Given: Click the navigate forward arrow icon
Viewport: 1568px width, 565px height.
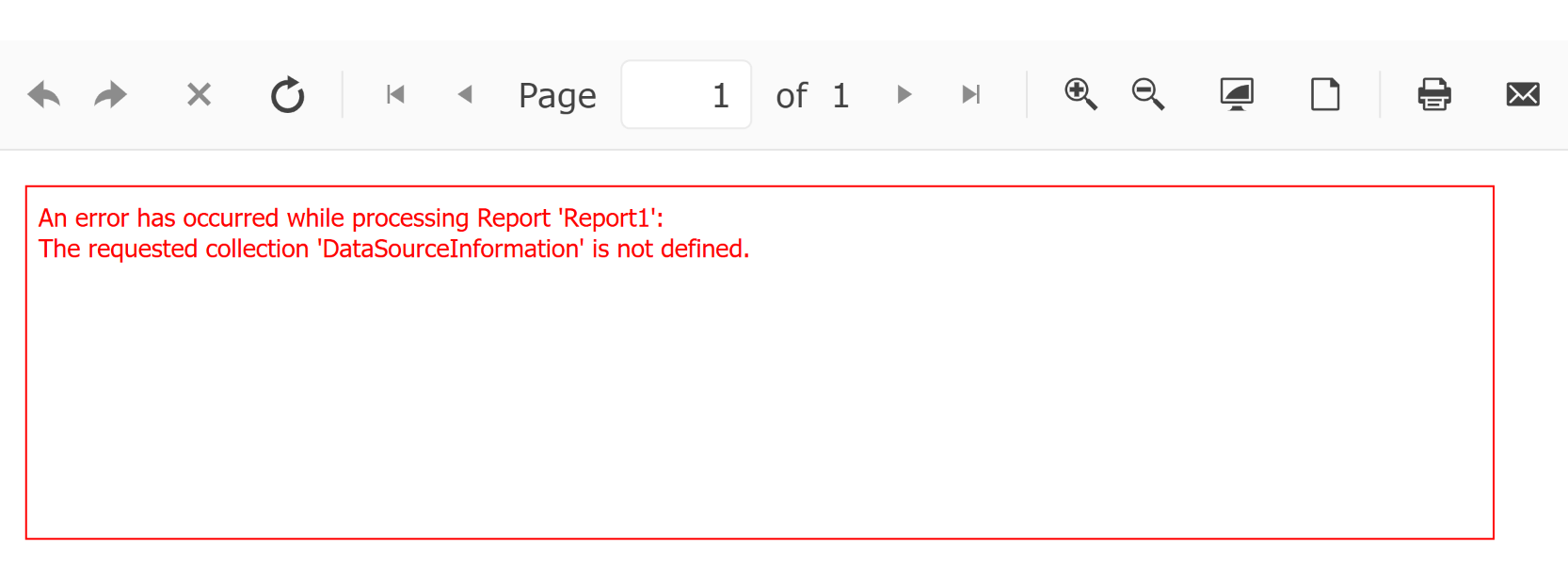Looking at the screenshot, I should pos(111,94).
